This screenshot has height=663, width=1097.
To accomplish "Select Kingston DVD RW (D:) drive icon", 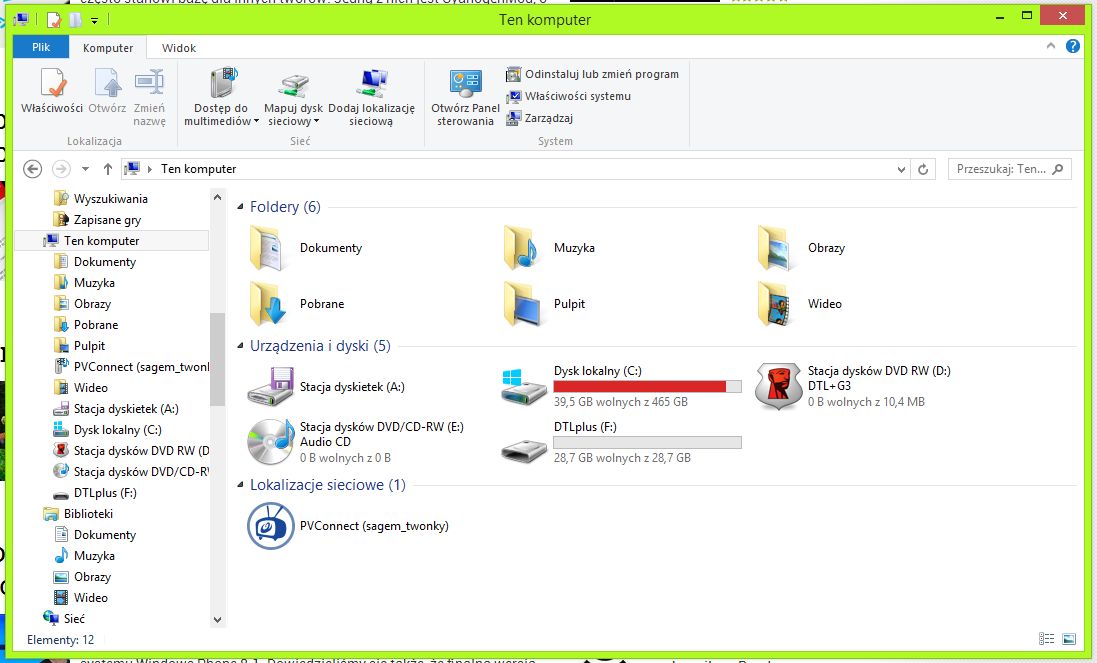I will pos(778,387).
